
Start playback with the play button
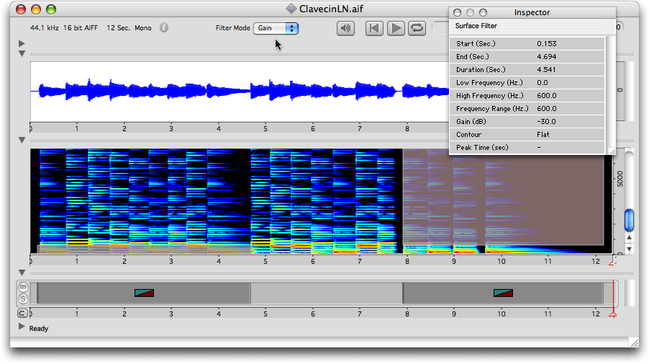(x=396, y=28)
